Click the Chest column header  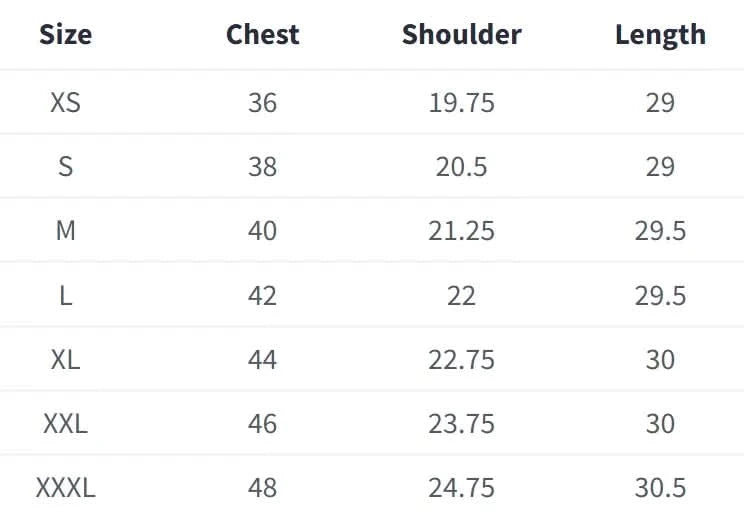pyautogui.click(x=262, y=35)
